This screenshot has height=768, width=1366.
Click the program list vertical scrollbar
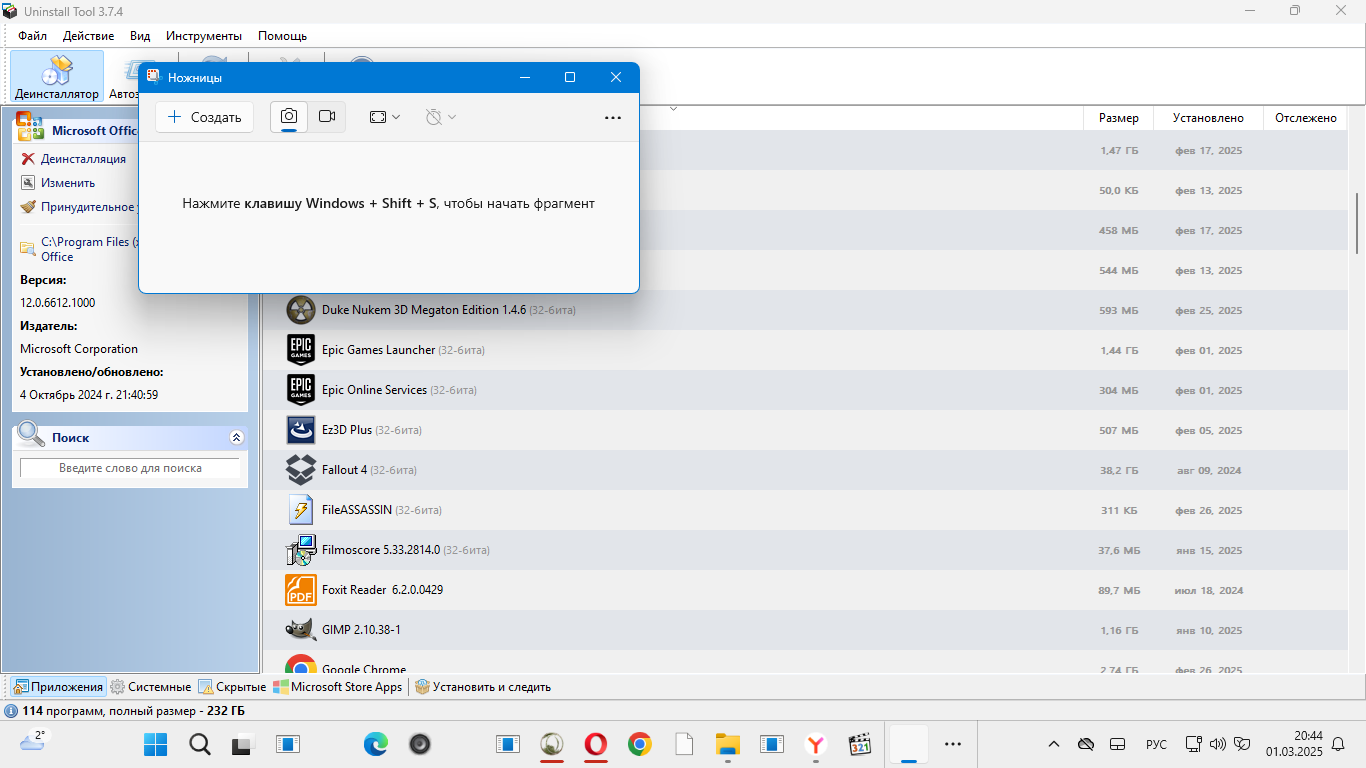pos(1357,223)
